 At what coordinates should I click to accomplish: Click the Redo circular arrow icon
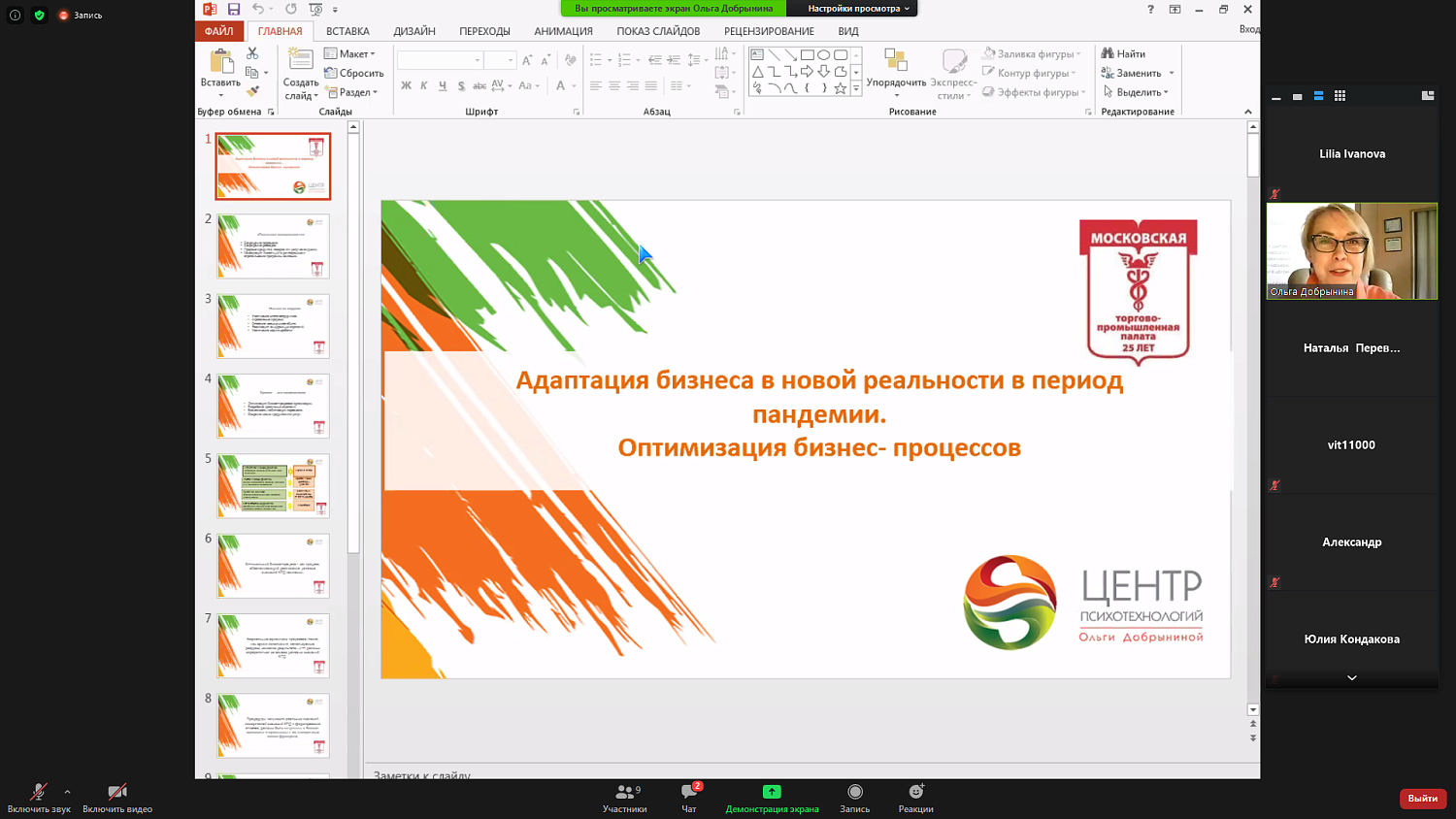click(x=291, y=9)
